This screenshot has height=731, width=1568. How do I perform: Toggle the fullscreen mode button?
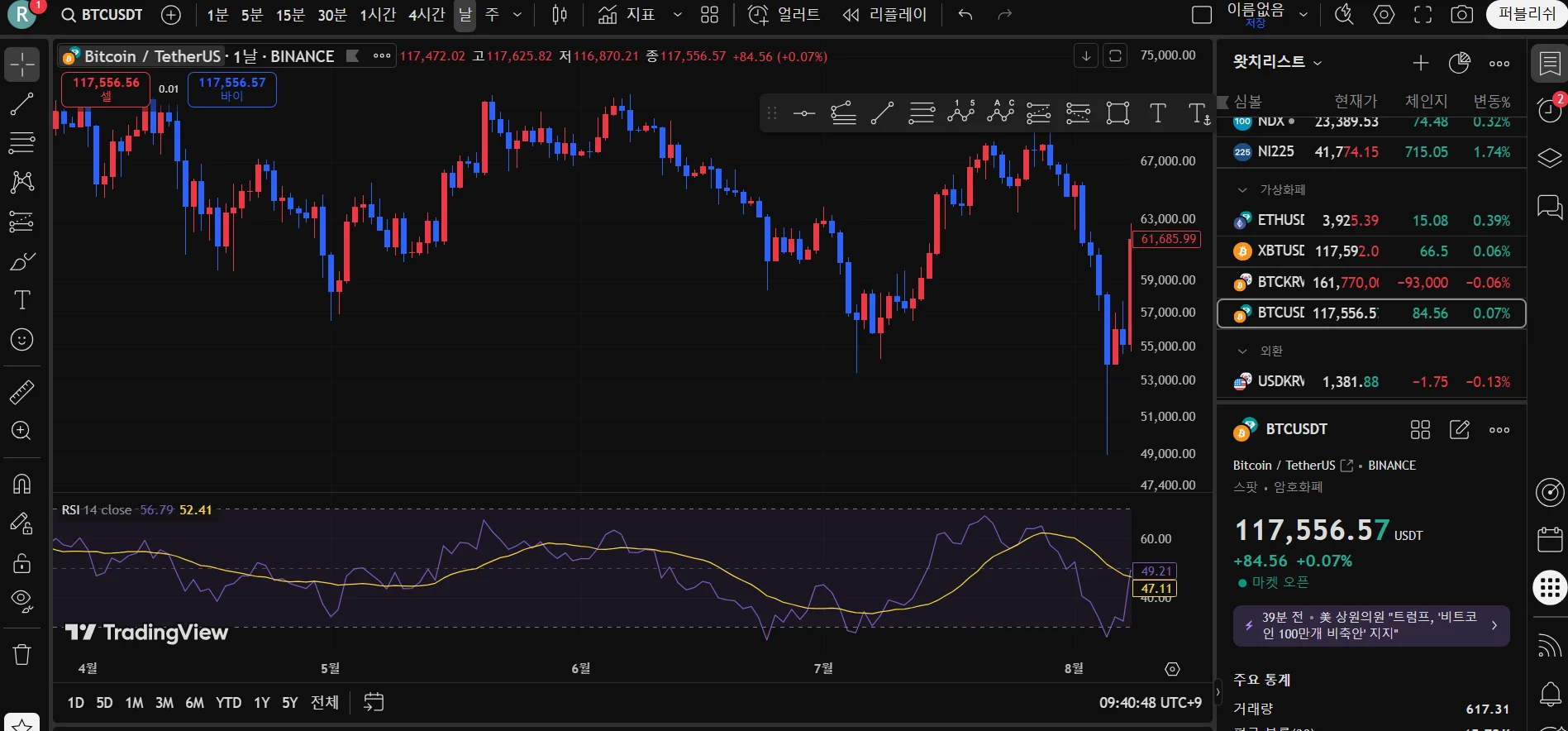pyautogui.click(x=1423, y=15)
